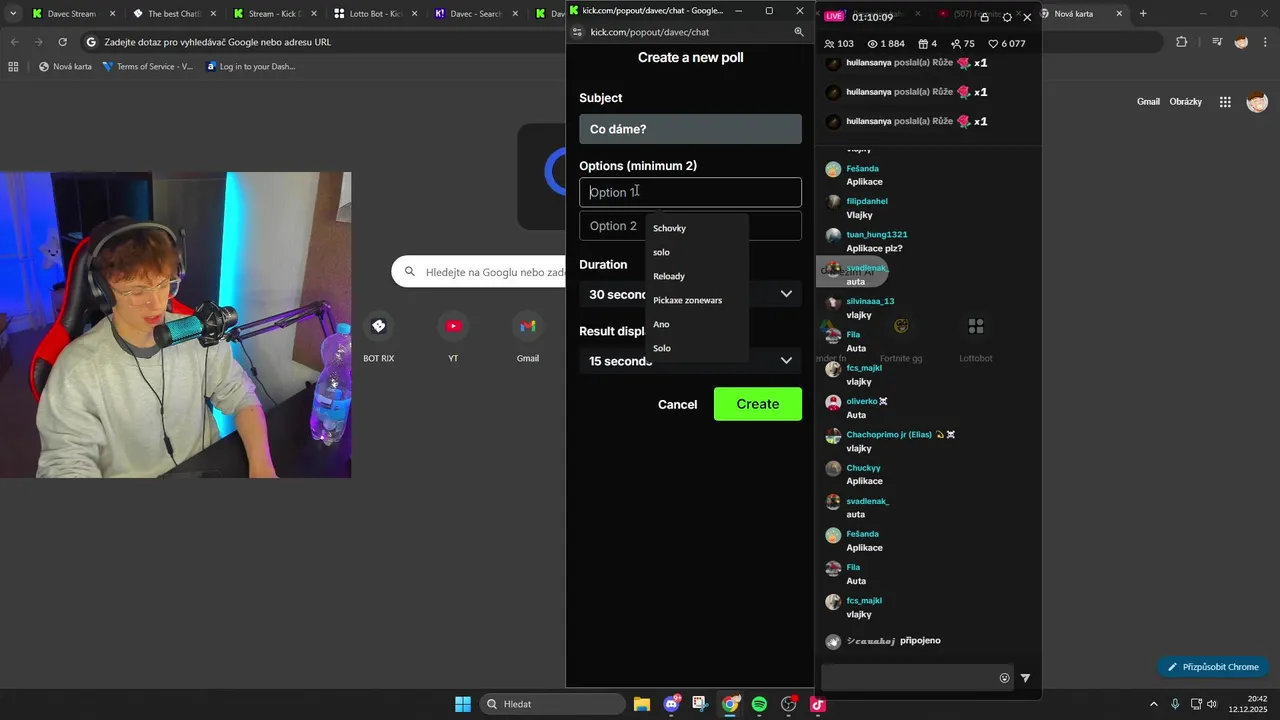The height and width of the screenshot is (720, 1280).
Task: Click Obrázky link on new tab page
Action: (1186, 102)
